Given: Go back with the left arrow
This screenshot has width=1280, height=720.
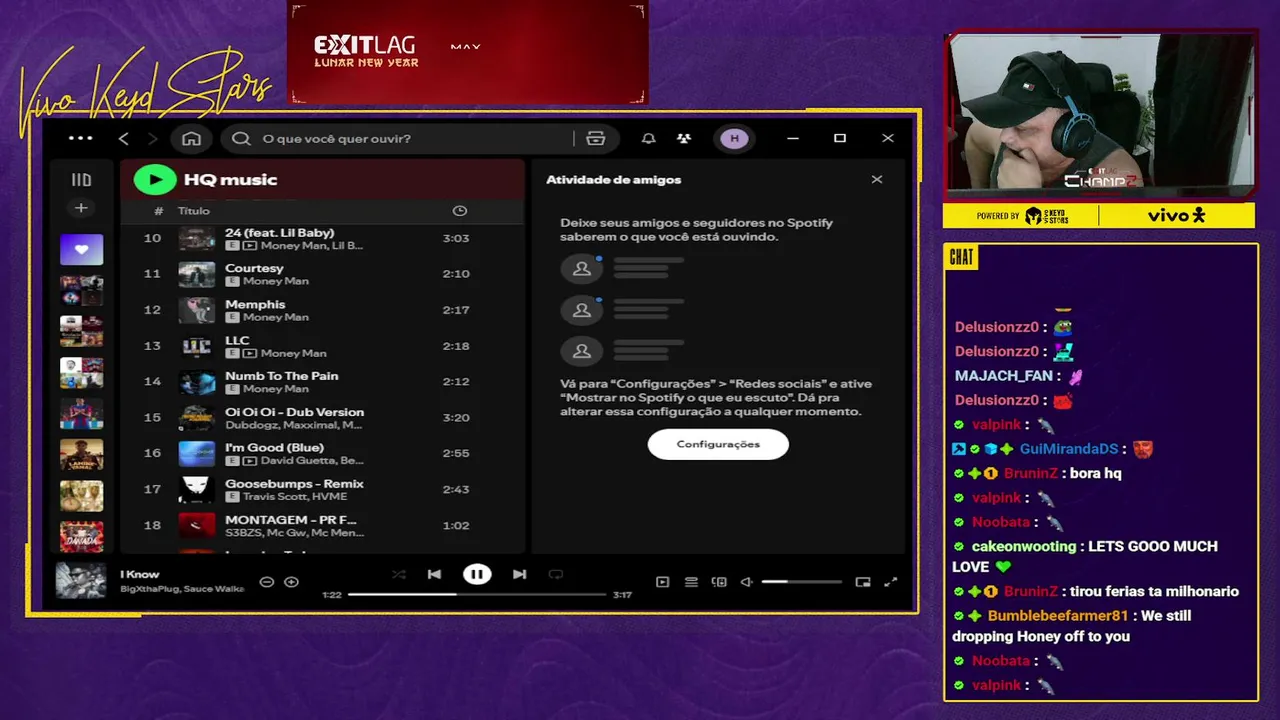Looking at the screenshot, I should click(124, 138).
